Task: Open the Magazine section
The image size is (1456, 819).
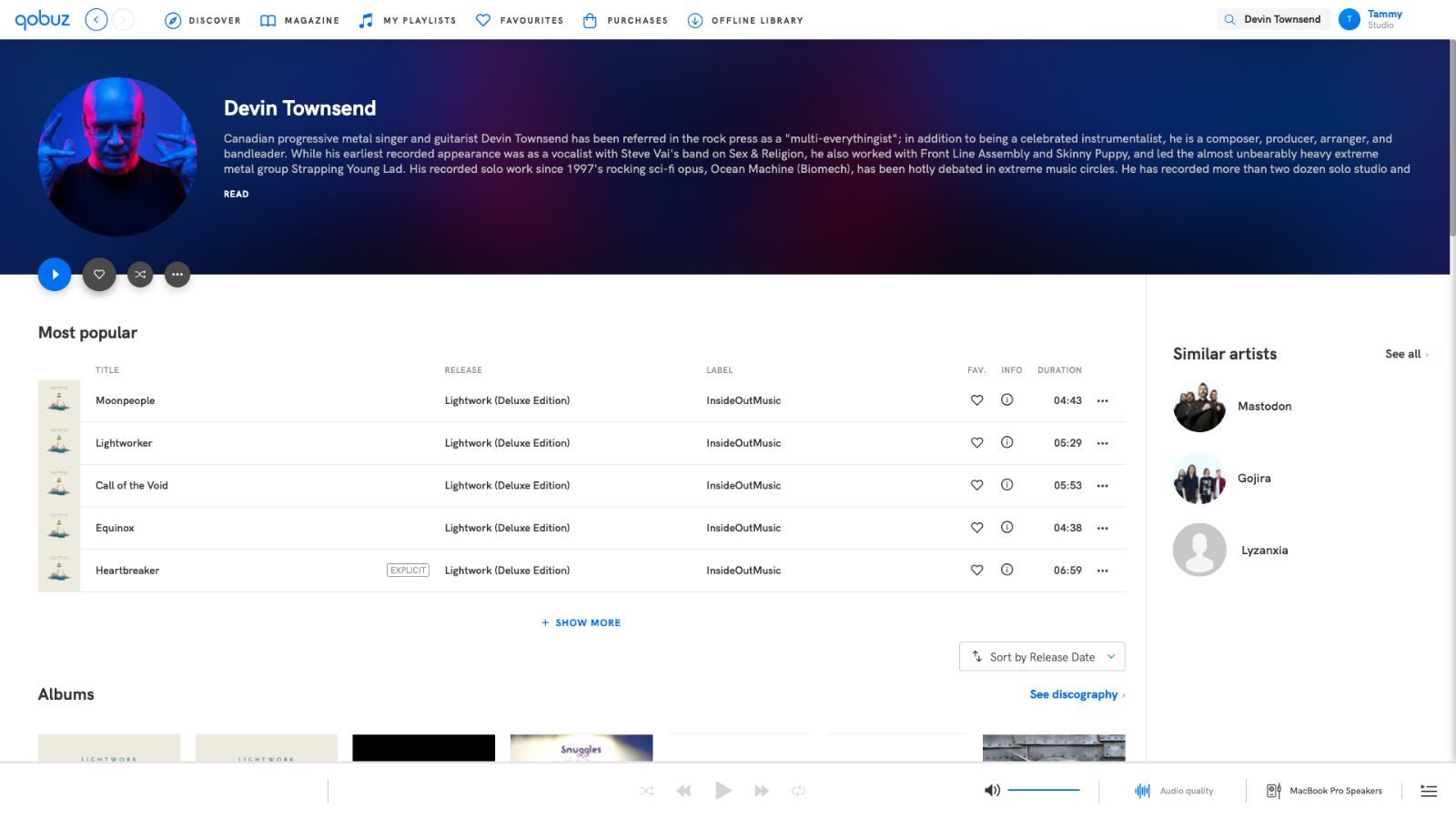Action: point(299,20)
